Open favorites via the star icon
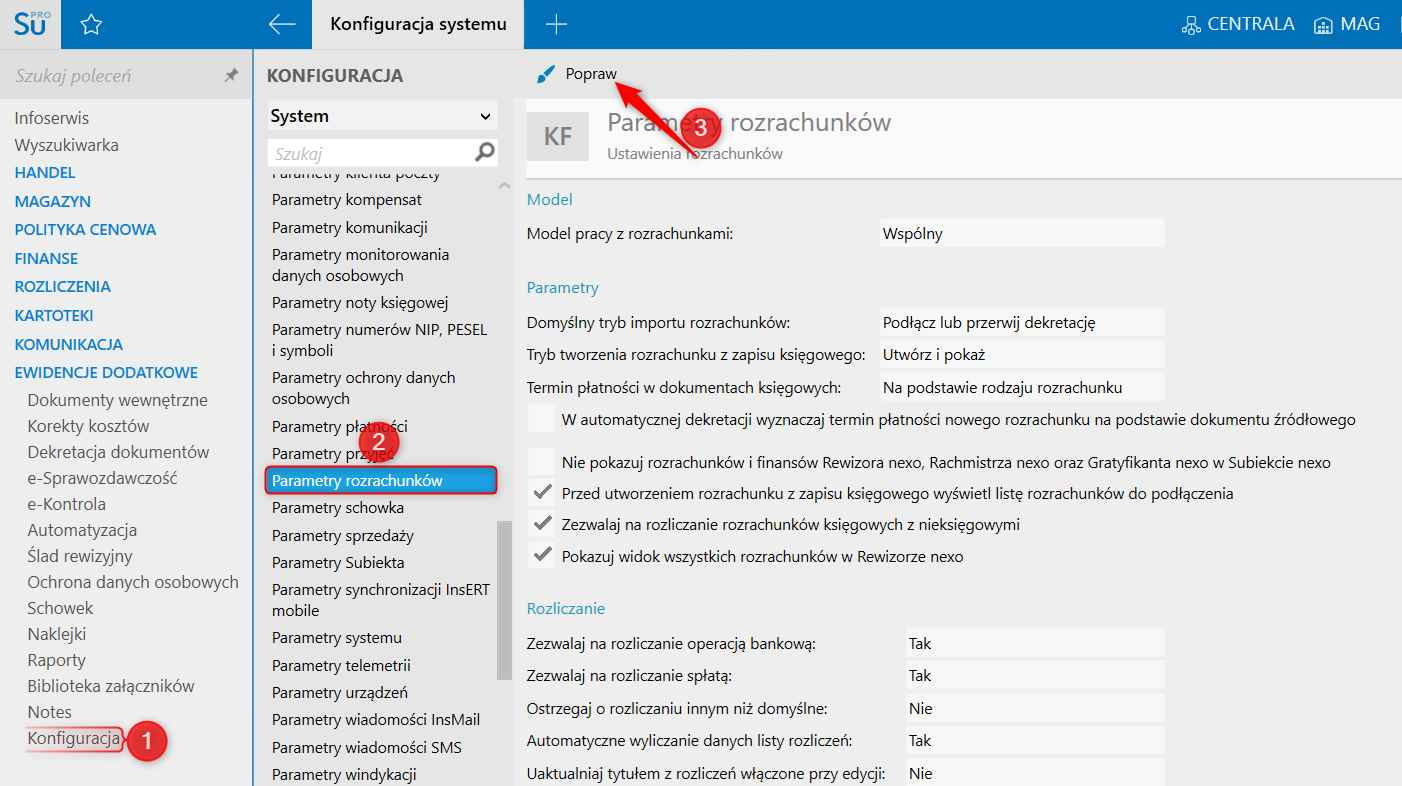This screenshot has width=1402, height=786. tap(91, 24)
